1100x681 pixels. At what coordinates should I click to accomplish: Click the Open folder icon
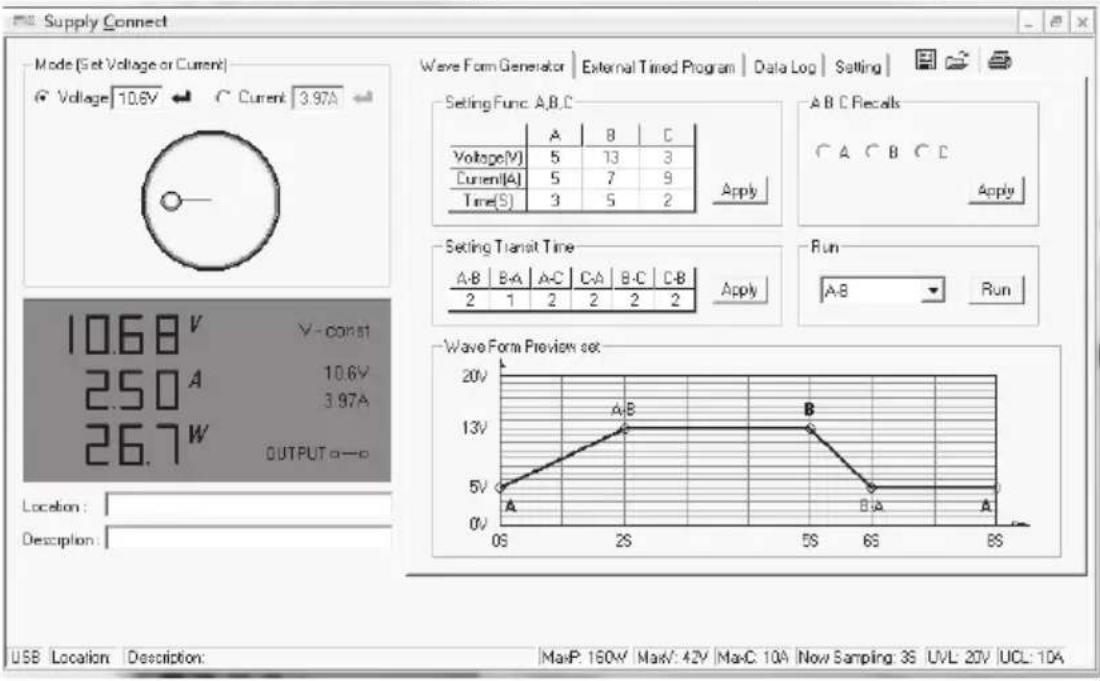click(x=957, y=62)
